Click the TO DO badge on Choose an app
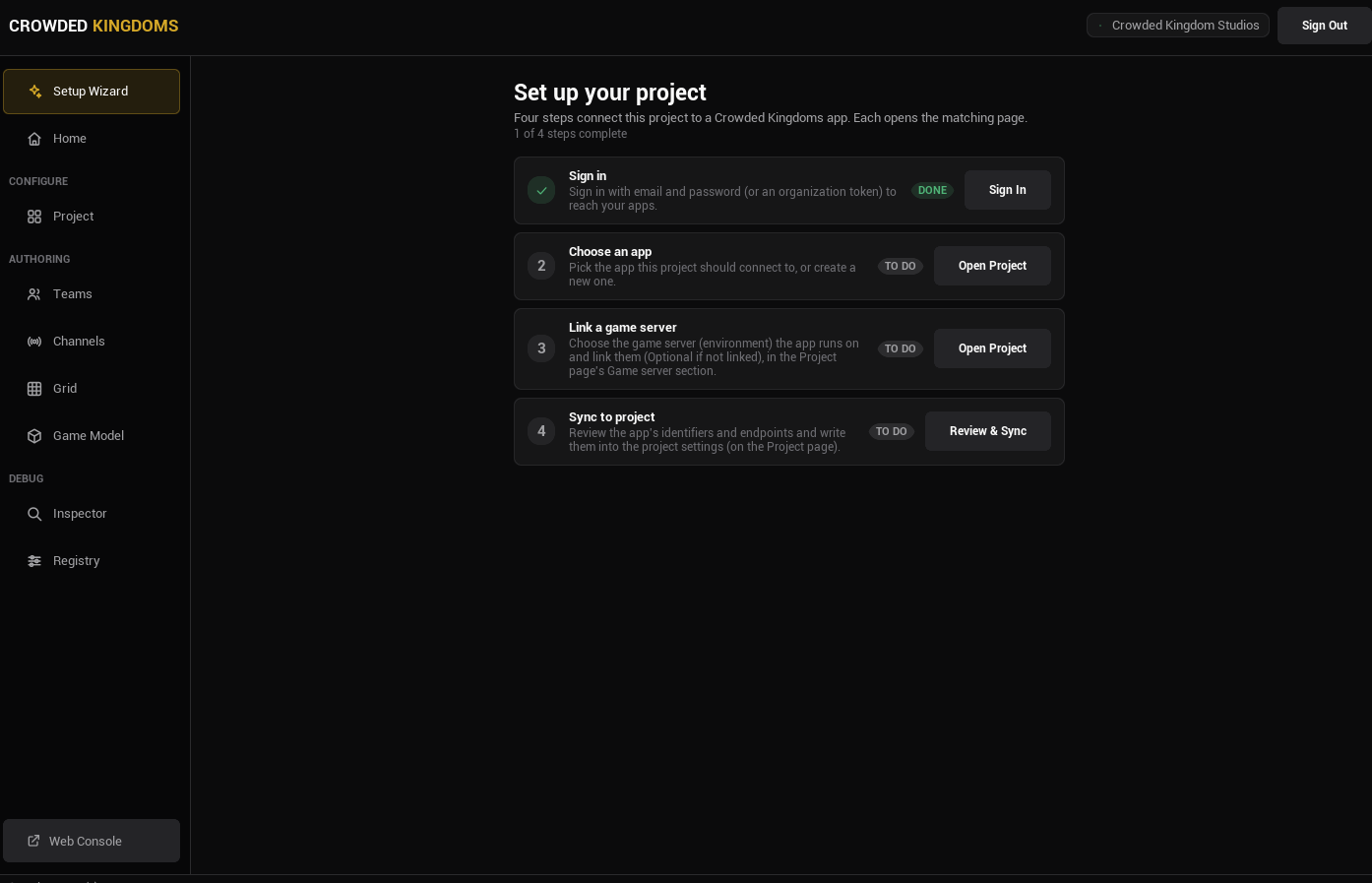Screen dimensions: 1372x883 tap(900, 266)
